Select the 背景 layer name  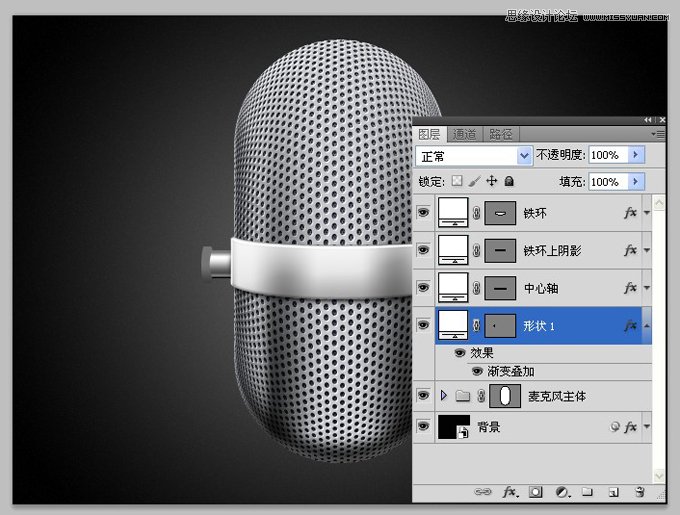click(489, 427)
